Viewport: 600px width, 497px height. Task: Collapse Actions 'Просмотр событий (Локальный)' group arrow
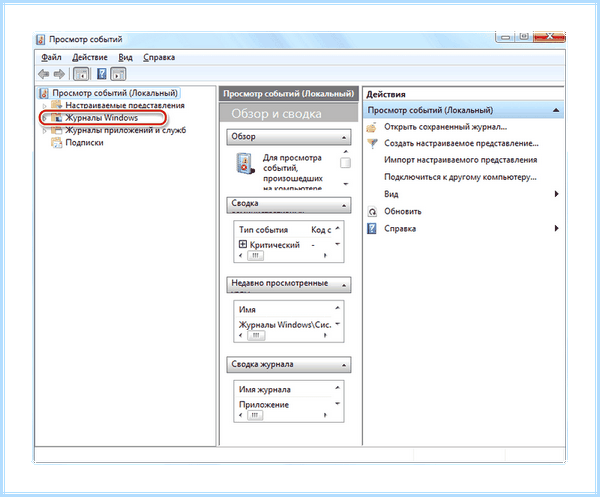coord(556,111)
